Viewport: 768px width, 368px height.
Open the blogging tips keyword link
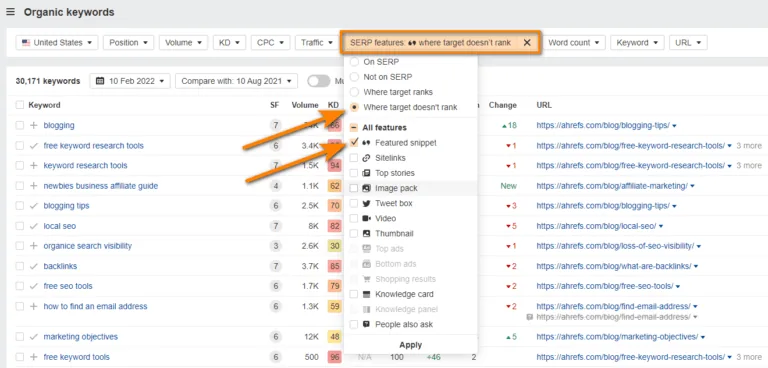(67, 206)
